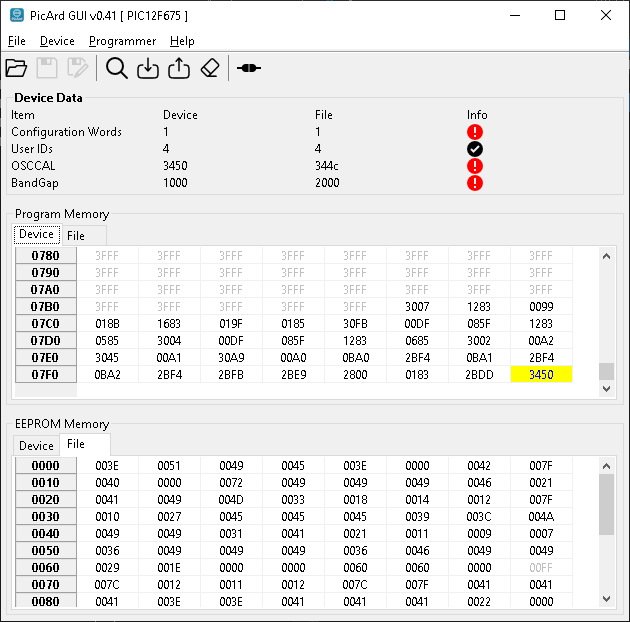Image resolution: width=630 pixels, height=622 pixels.
Task: Select the 0072 cell in EEPROM row 0010
Action: pos(231,483)
